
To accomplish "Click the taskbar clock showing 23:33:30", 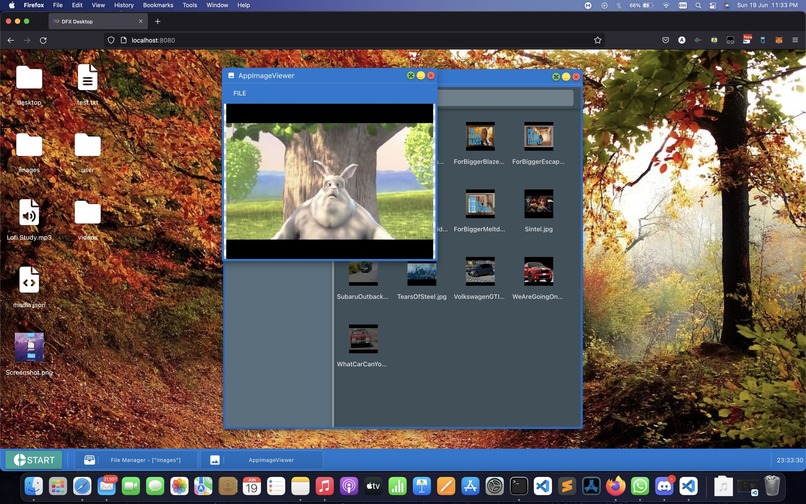I will tap(789, 460).
